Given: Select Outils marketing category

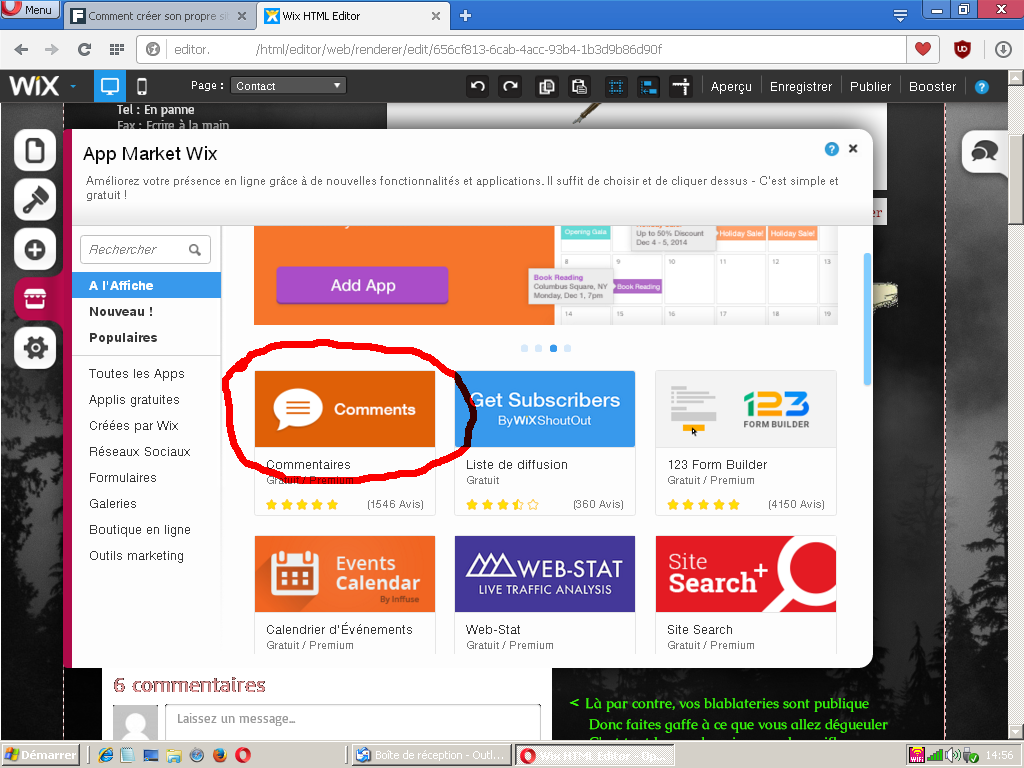Looking at the screenshot, I should (x=136, y=556).
